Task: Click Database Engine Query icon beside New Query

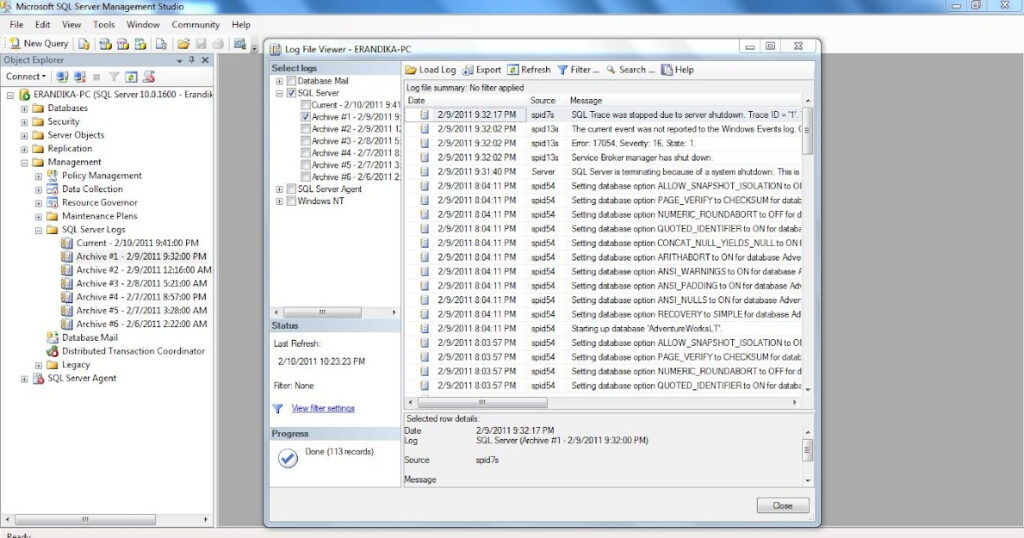Action: point(84,44)
